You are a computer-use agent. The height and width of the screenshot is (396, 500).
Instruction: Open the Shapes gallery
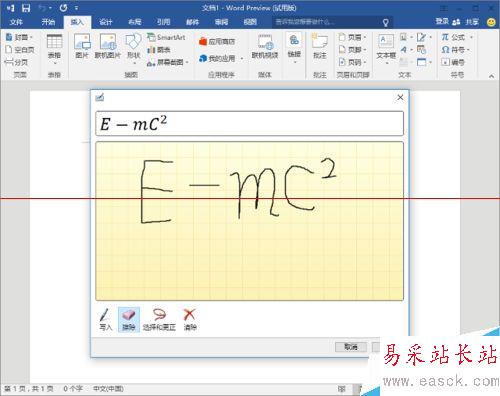click(133, 49)
